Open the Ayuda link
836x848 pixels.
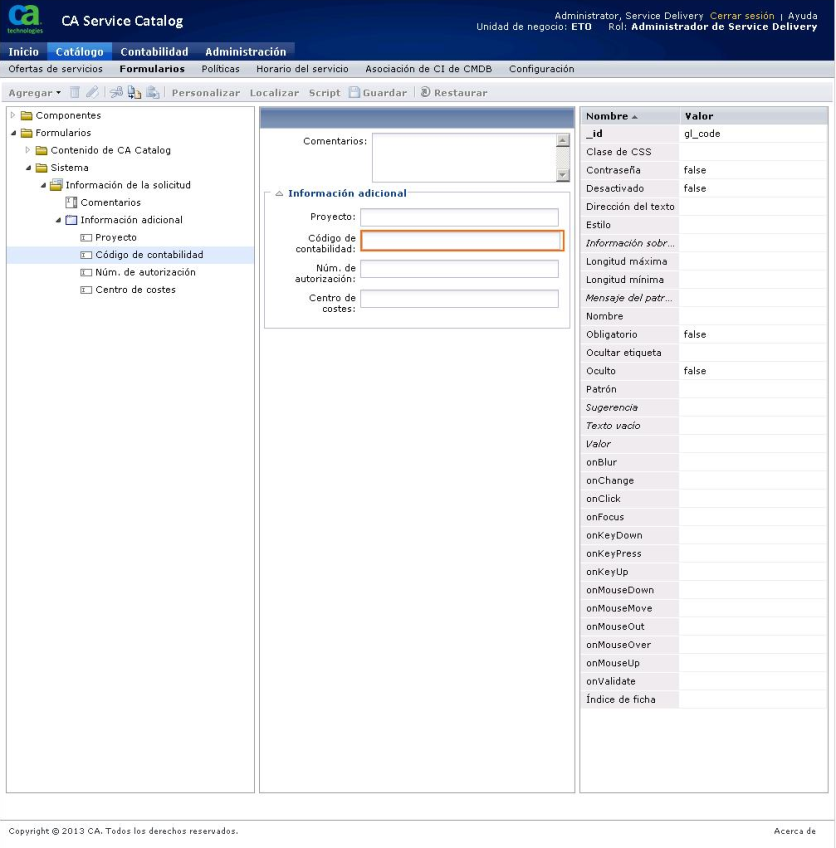pos(802,16)
